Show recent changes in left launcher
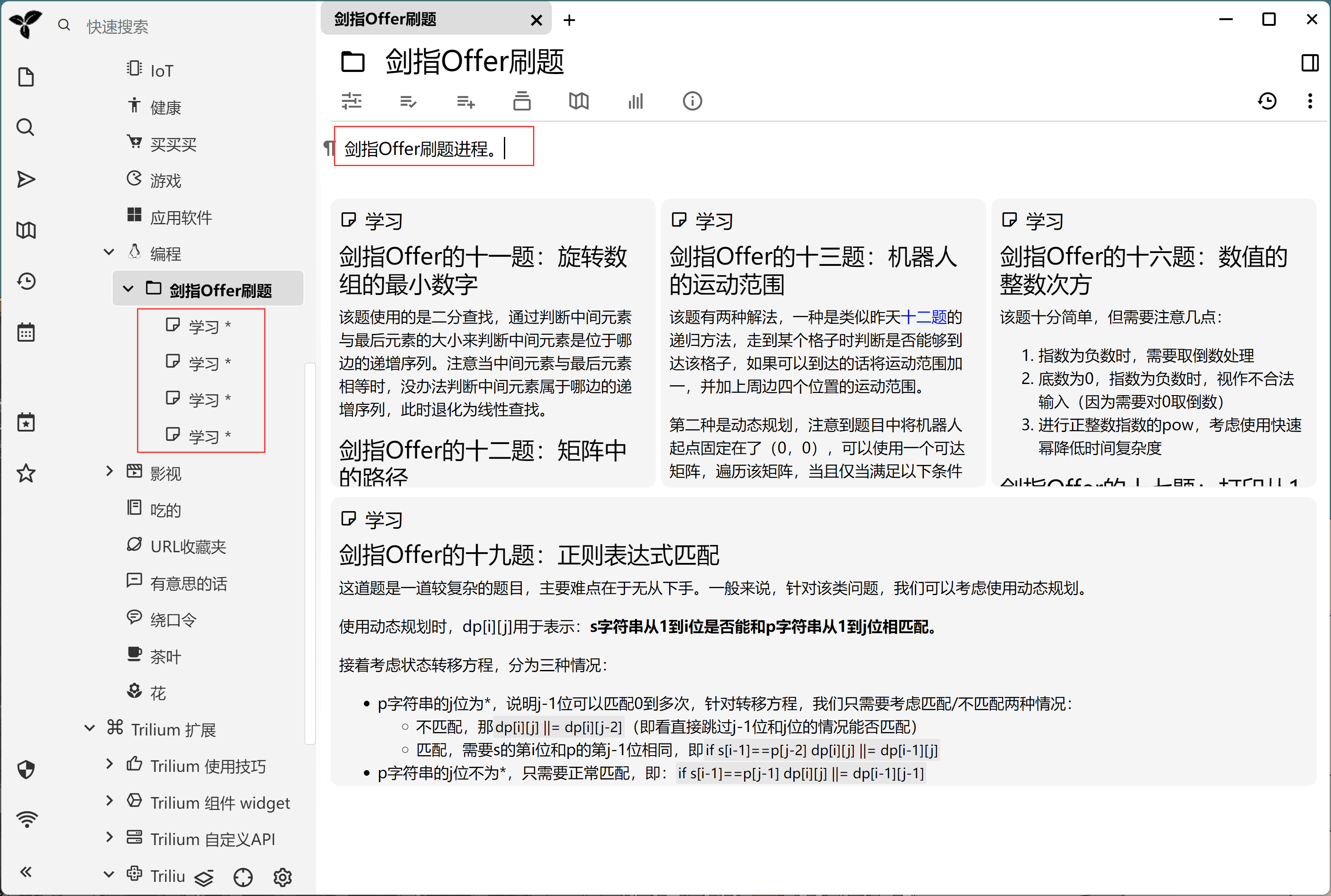The height and width of the screenshot is (896, 1331). coord(26,281)
